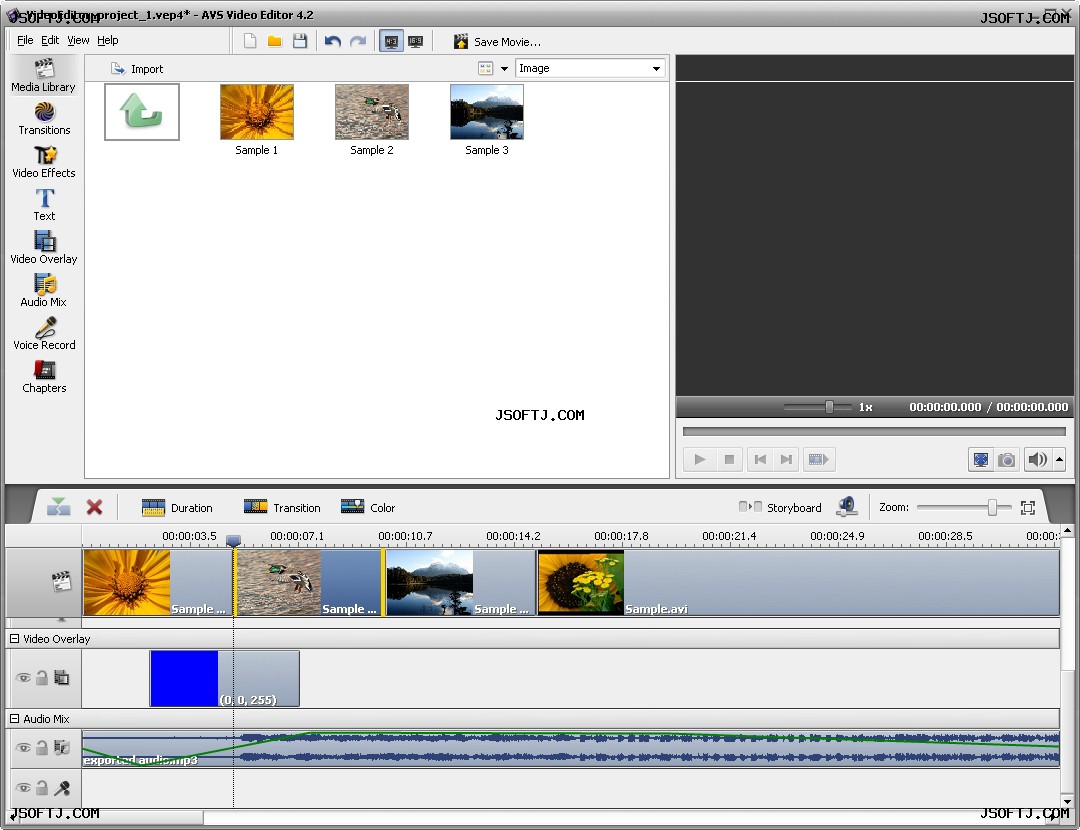Click the full screen preview icon

click(981, 459)
